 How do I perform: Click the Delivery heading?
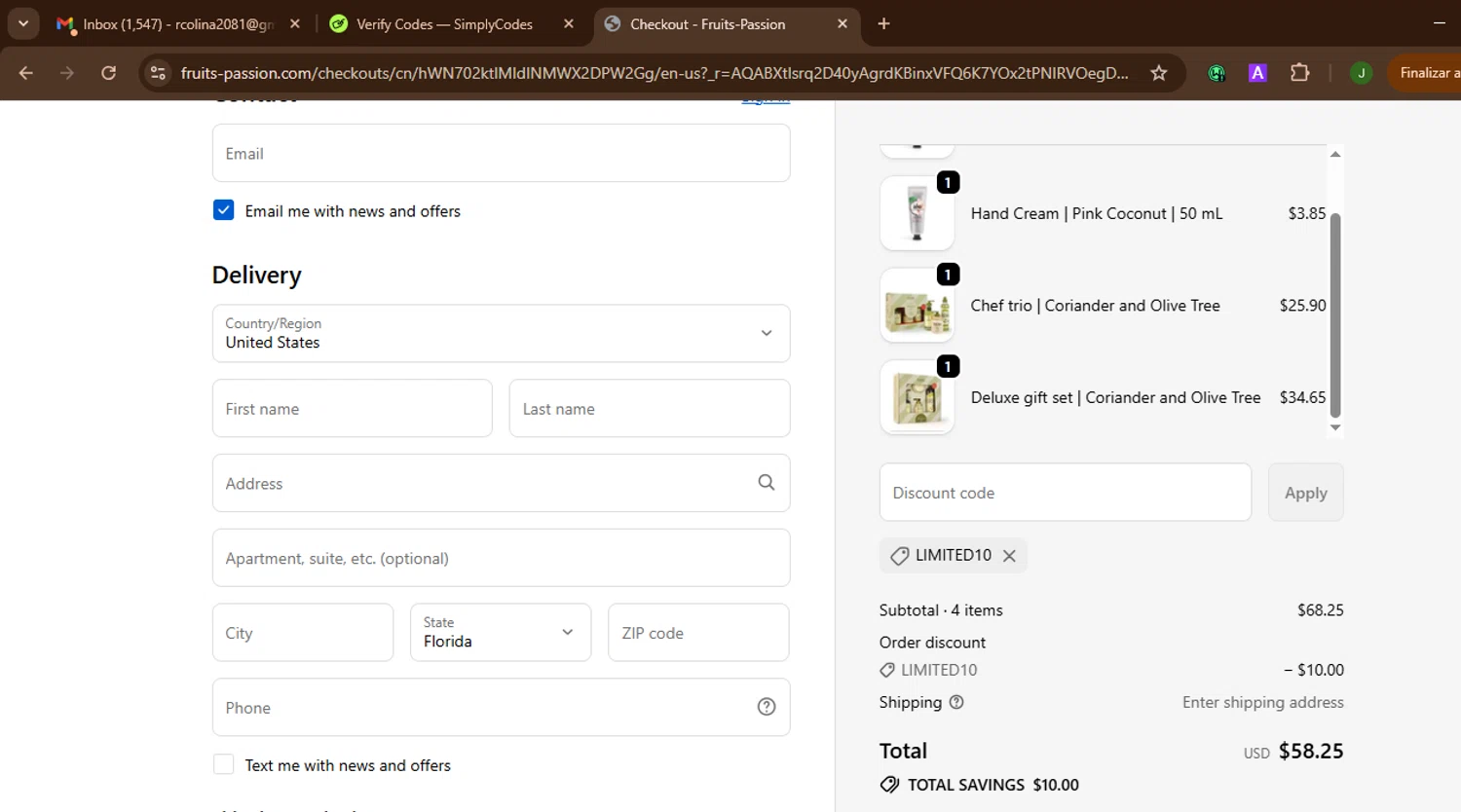[257, 276]
